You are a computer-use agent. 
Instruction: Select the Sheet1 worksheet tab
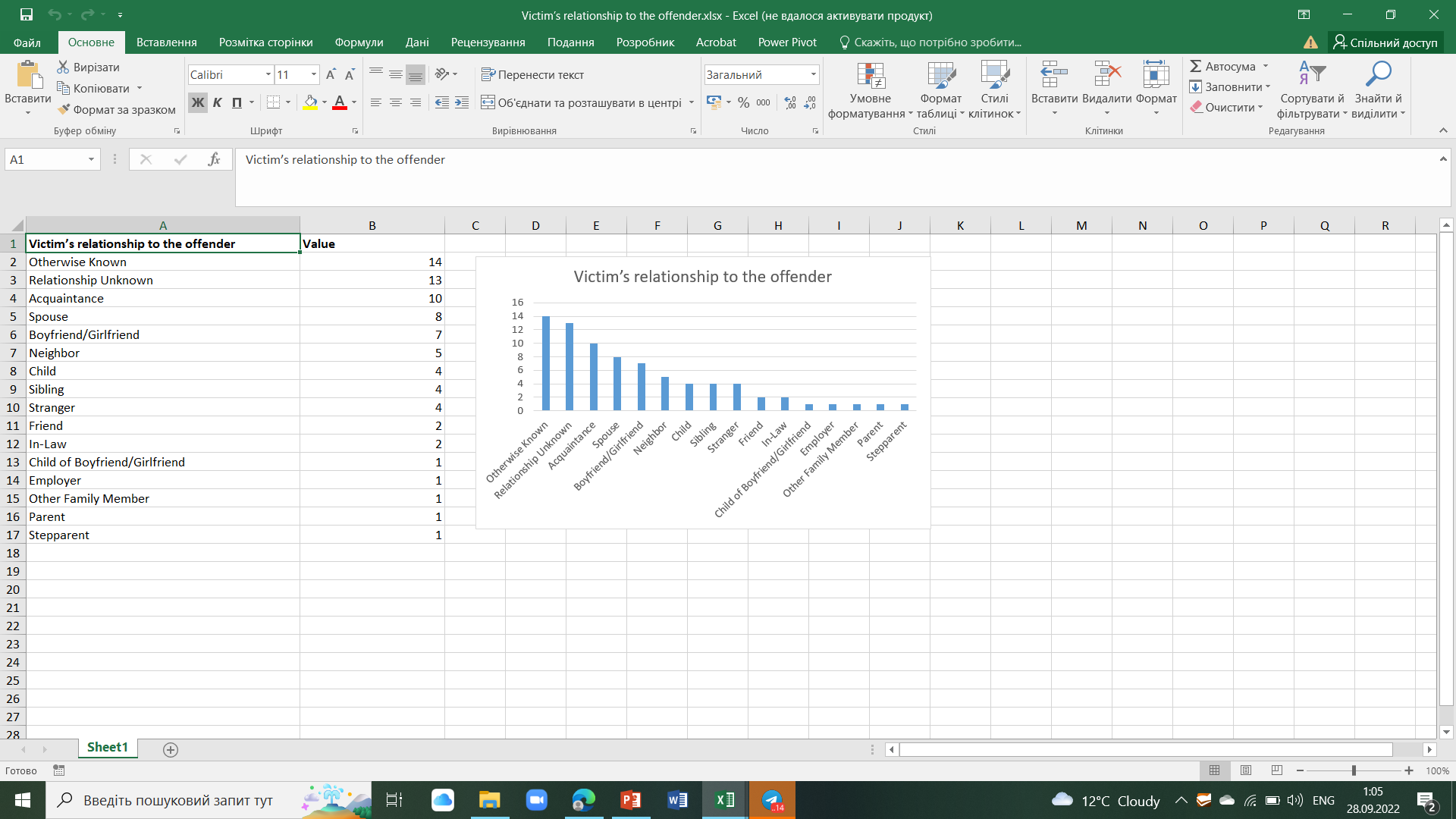pos(107,747)
